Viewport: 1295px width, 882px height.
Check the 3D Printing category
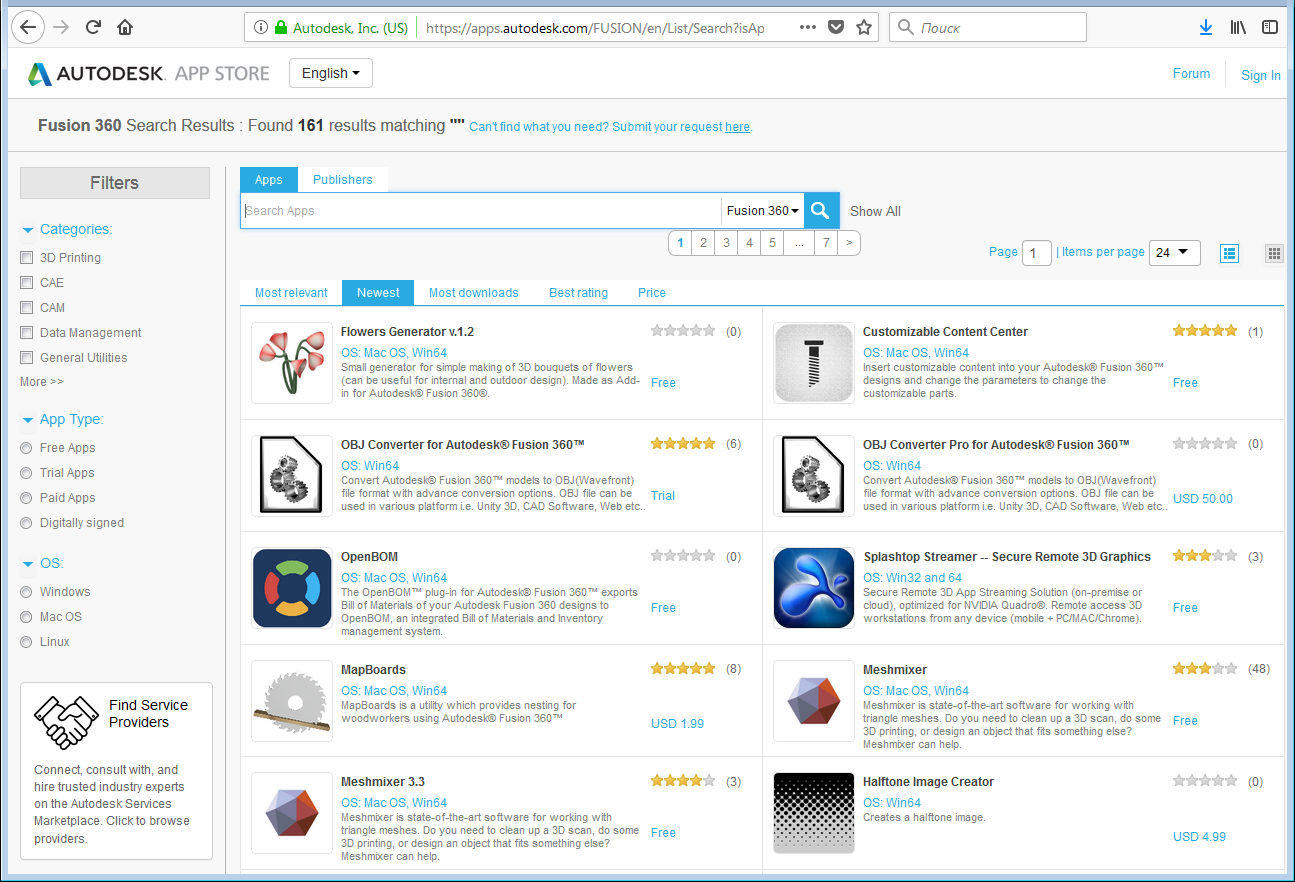27,257
